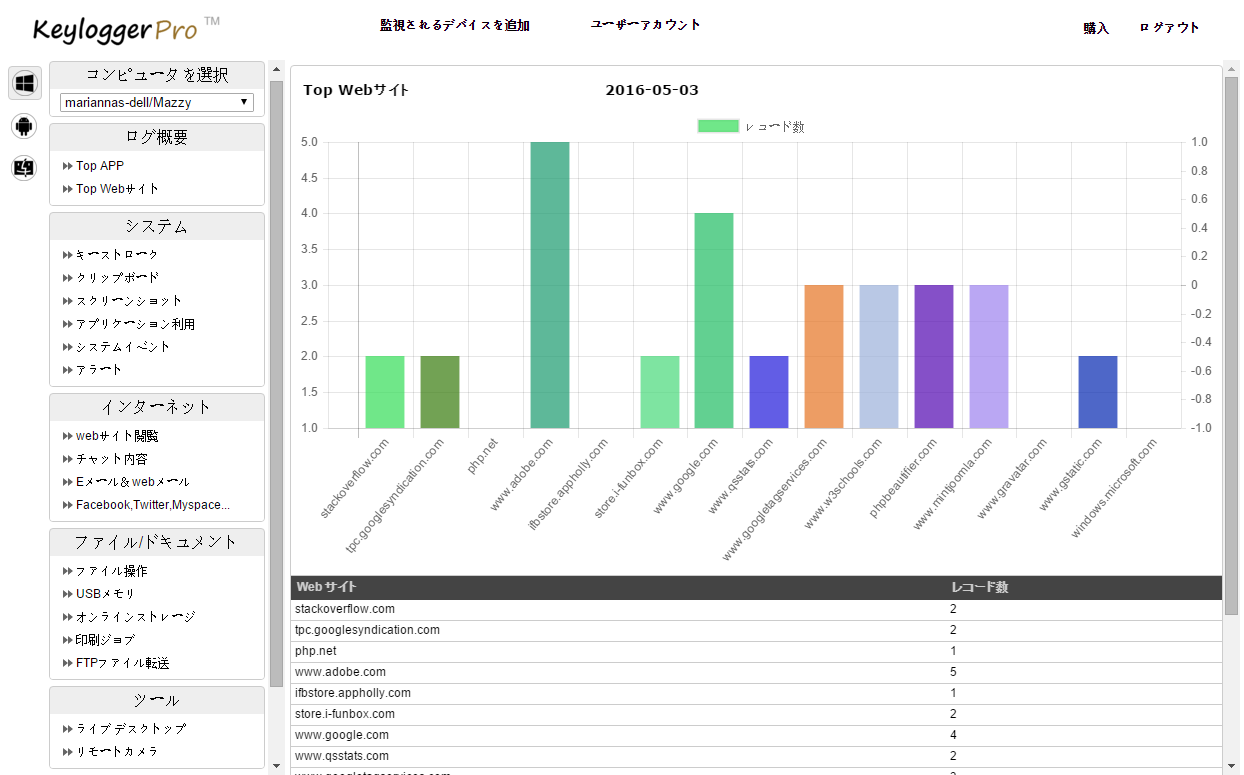Open USBメモリ logs

point(105,594)
